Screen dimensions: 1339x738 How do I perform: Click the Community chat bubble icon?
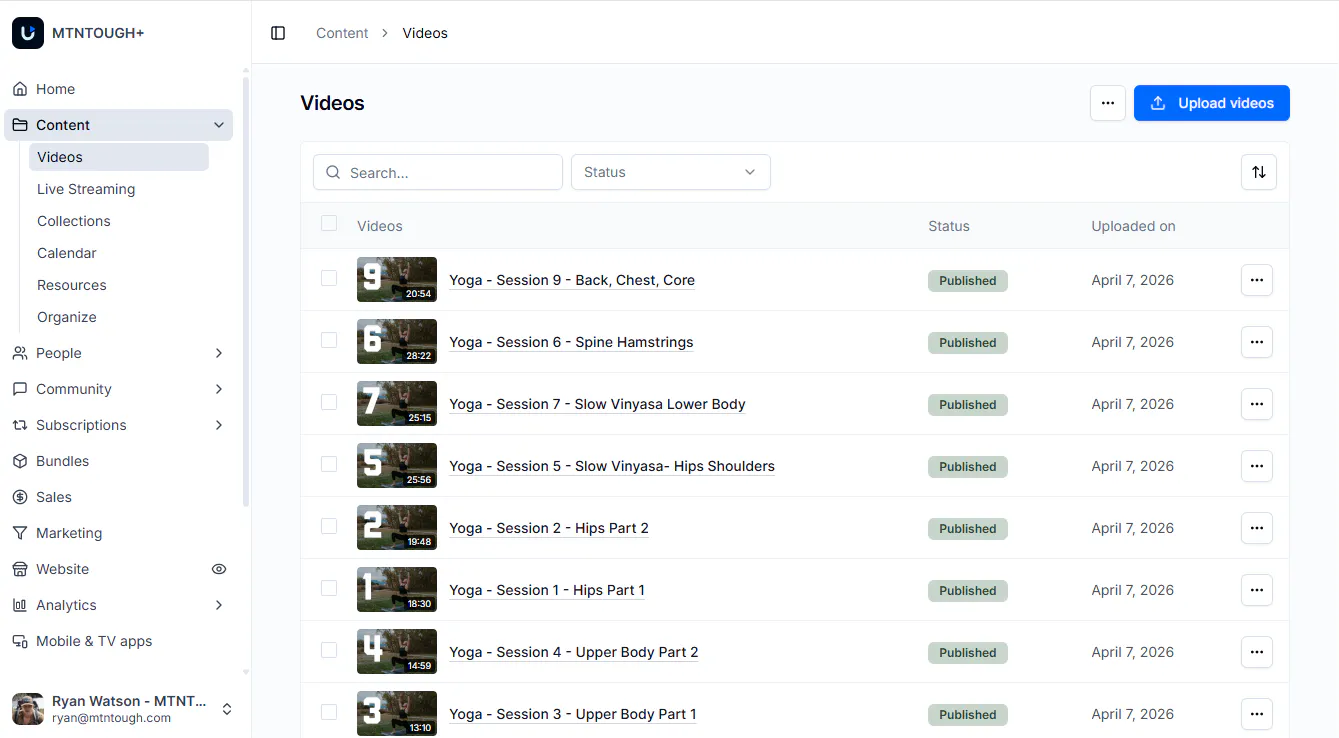click(20, 389)
